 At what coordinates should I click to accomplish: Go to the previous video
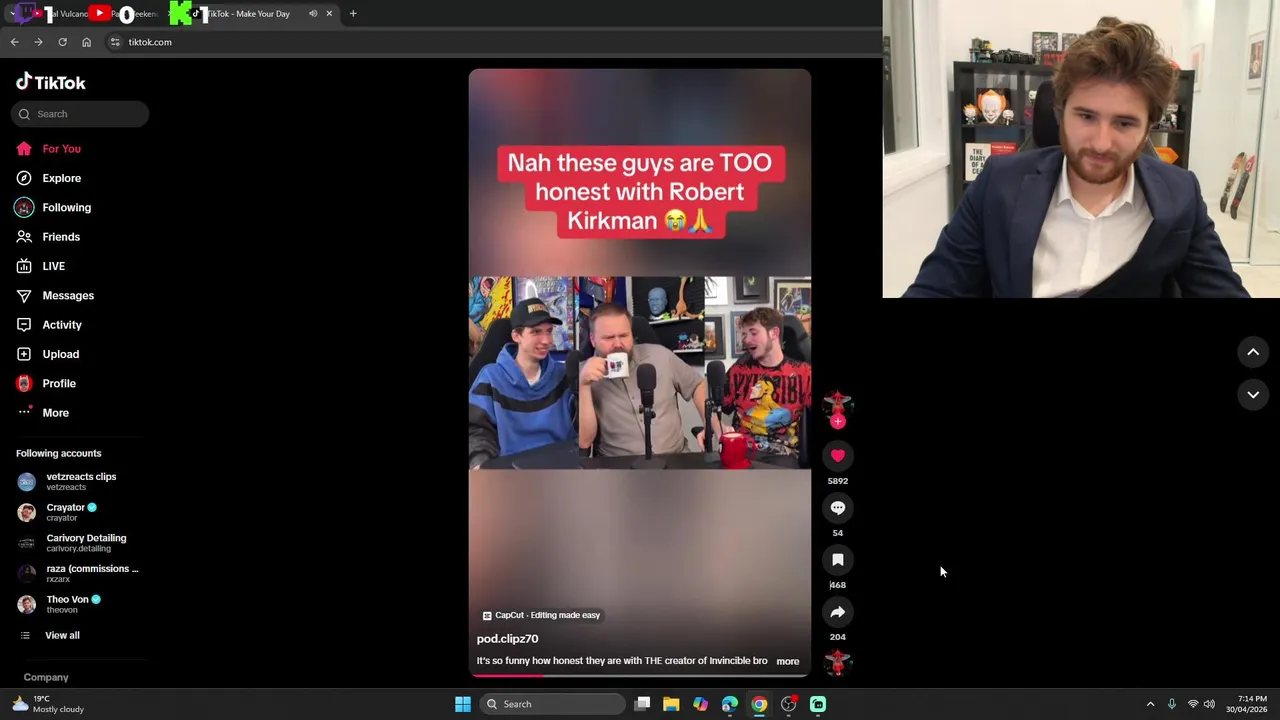1253,352
